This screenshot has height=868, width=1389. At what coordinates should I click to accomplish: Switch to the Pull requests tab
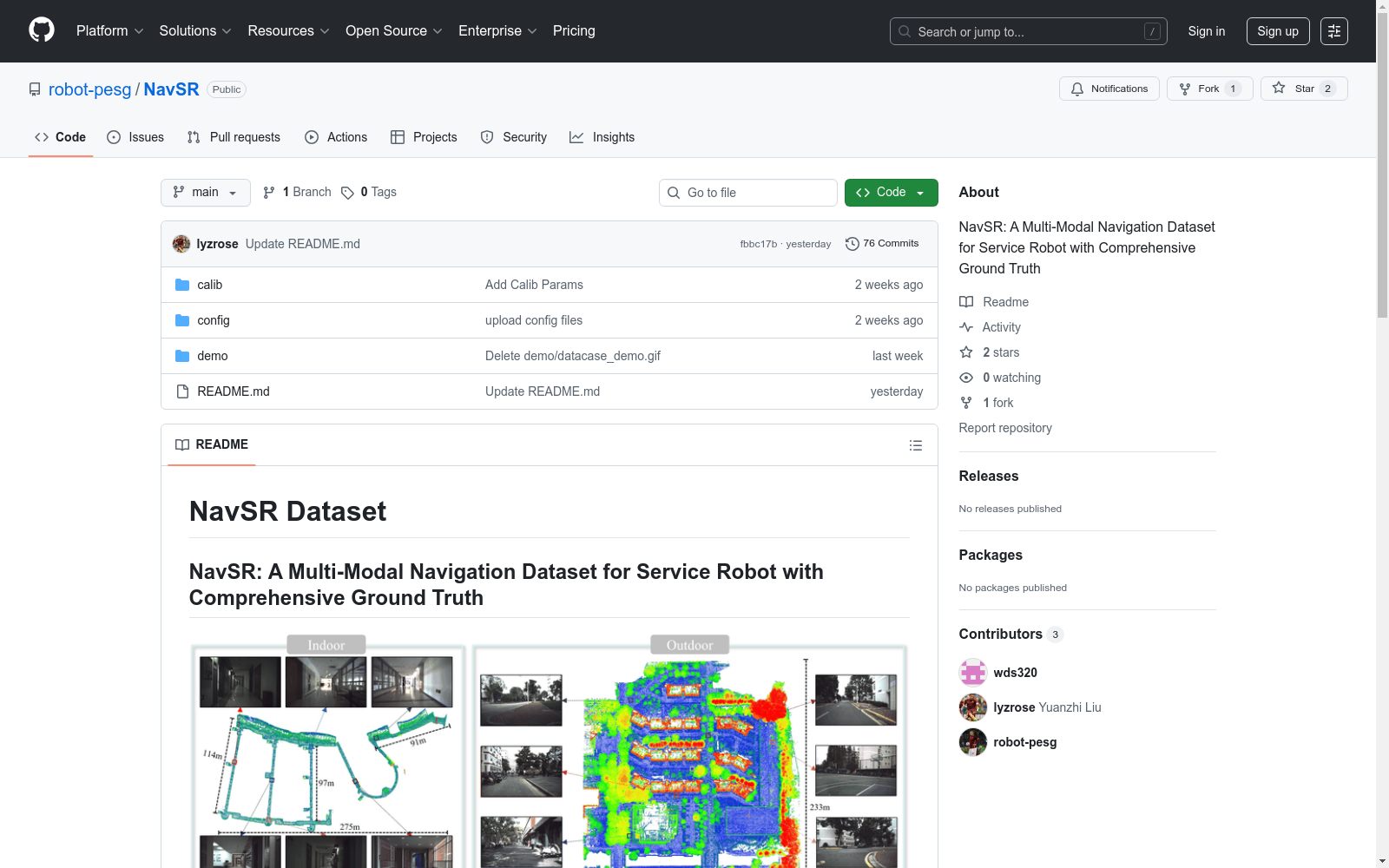point(234,137)
